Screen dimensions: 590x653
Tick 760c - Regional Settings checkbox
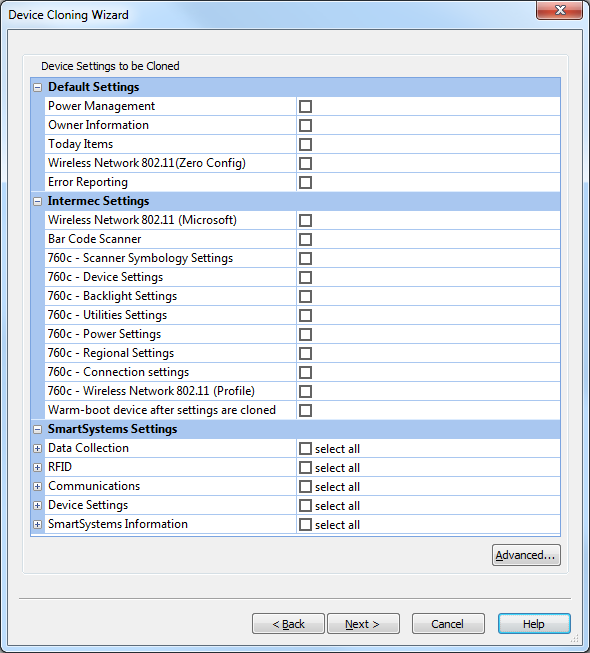tap(305, 354)
